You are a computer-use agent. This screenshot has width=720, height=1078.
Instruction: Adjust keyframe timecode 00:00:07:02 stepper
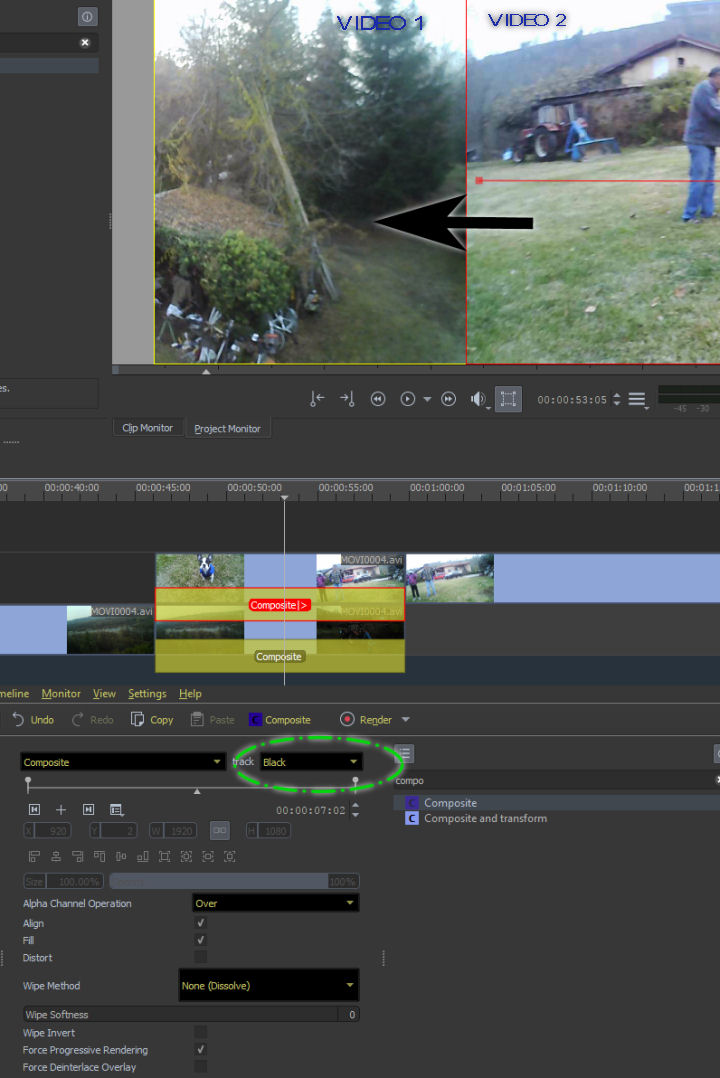(x=355, y=810)
